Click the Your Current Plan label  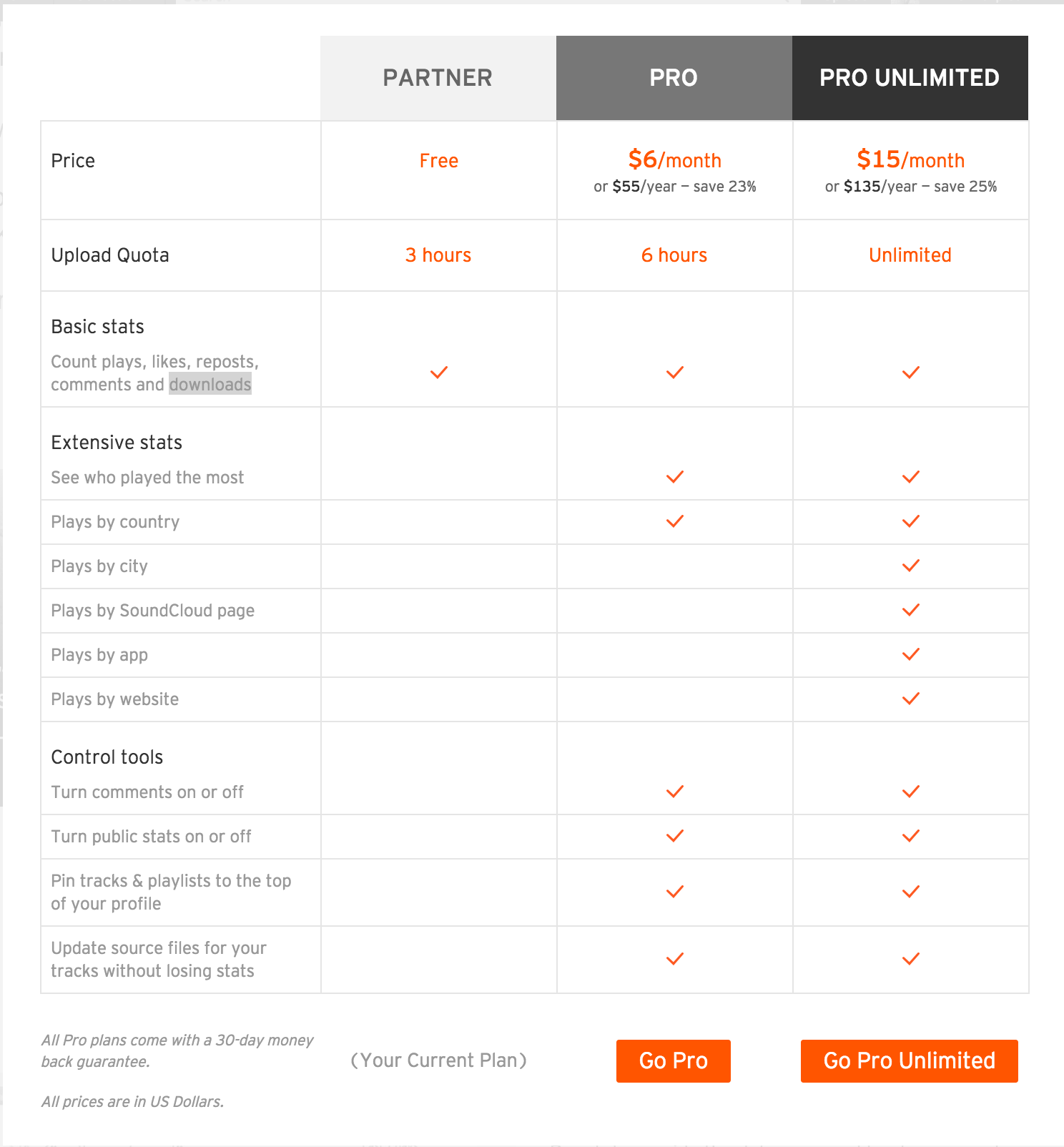438,1060
